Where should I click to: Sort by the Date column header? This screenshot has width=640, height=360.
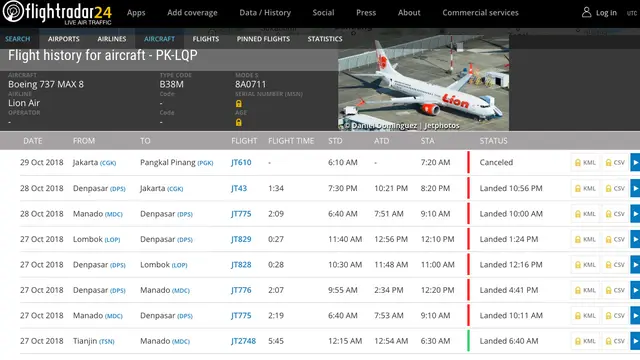point(33,141)
